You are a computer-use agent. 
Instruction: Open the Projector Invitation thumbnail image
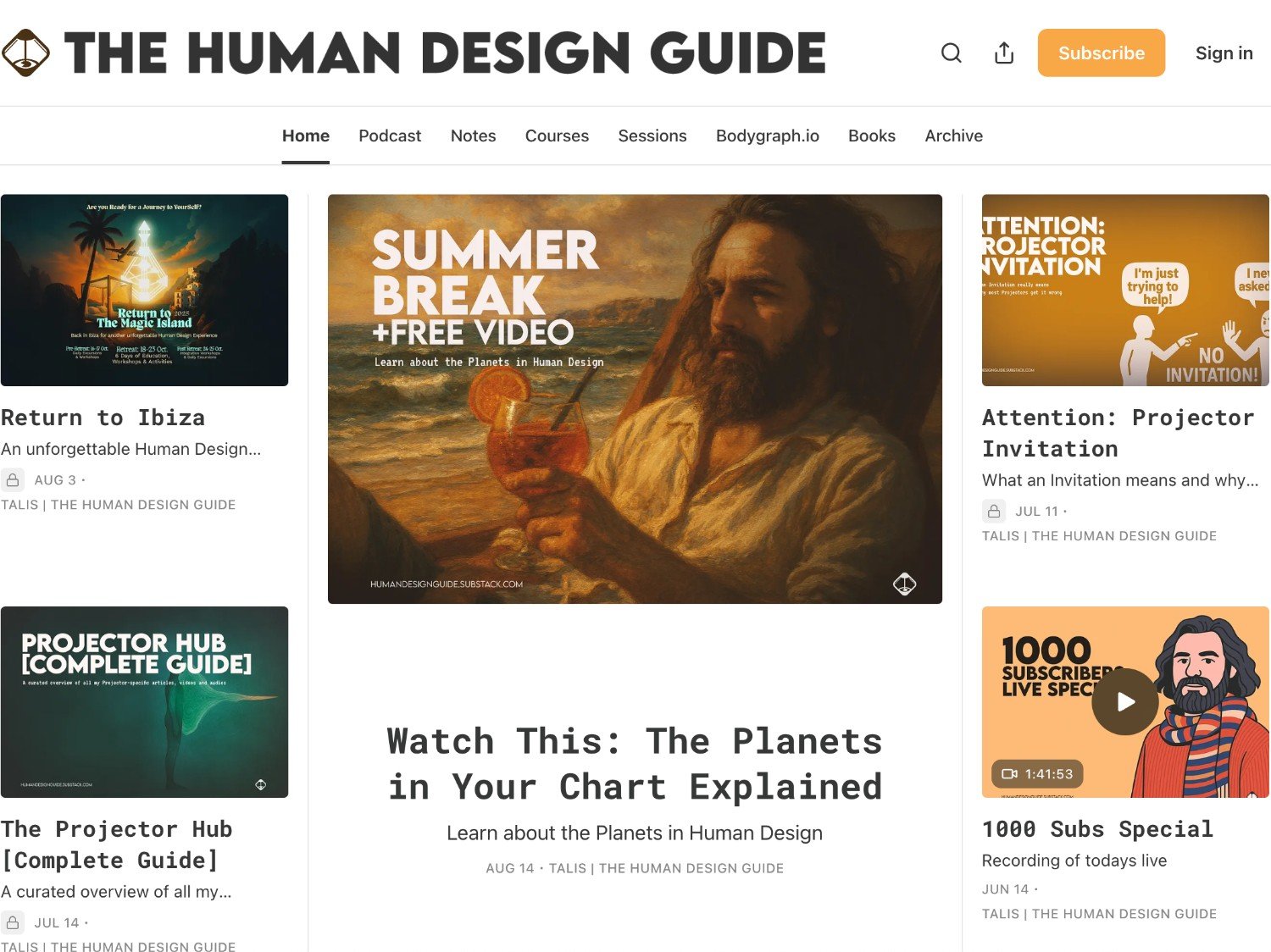coord(1125,291)
